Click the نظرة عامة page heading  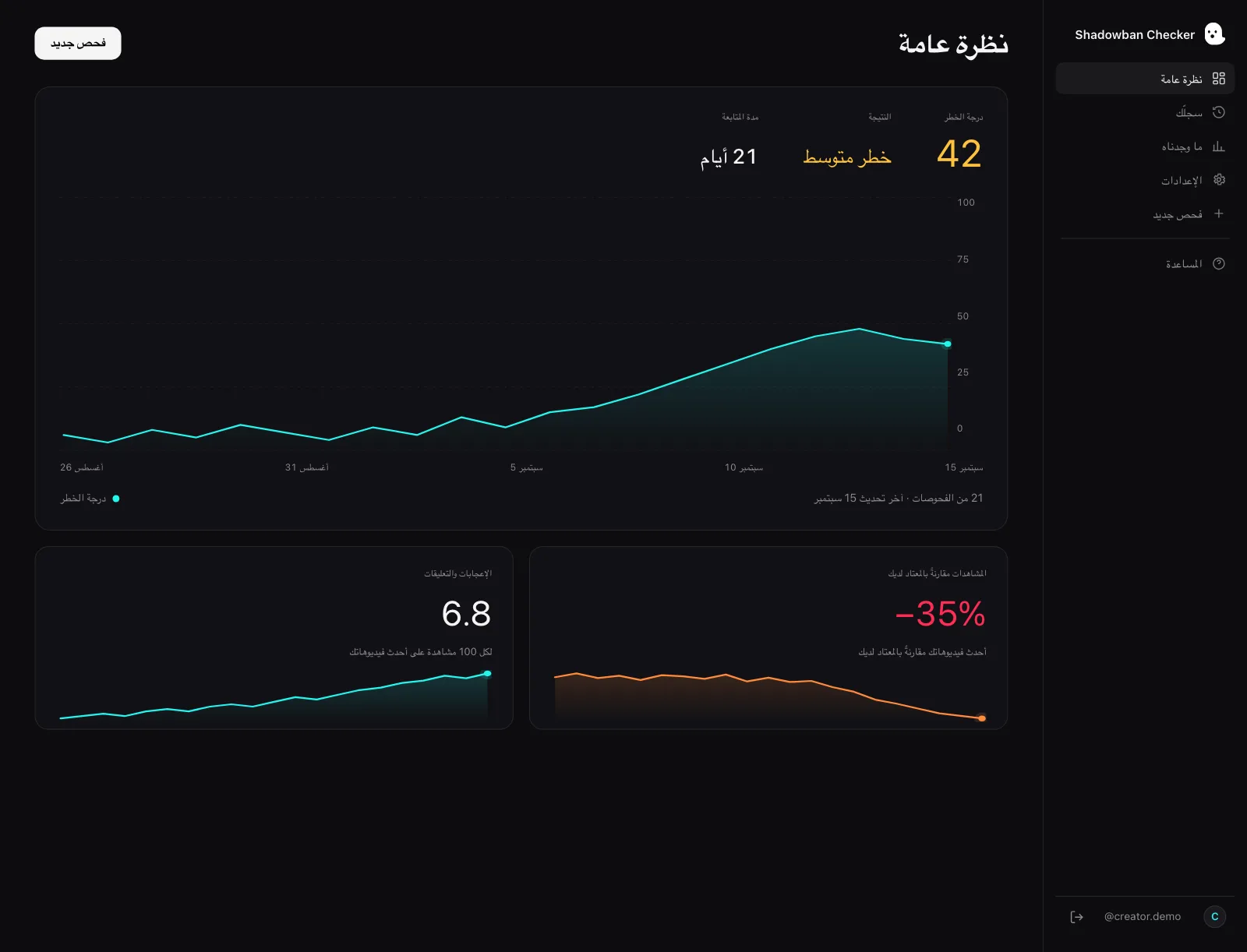click(953, 44)
